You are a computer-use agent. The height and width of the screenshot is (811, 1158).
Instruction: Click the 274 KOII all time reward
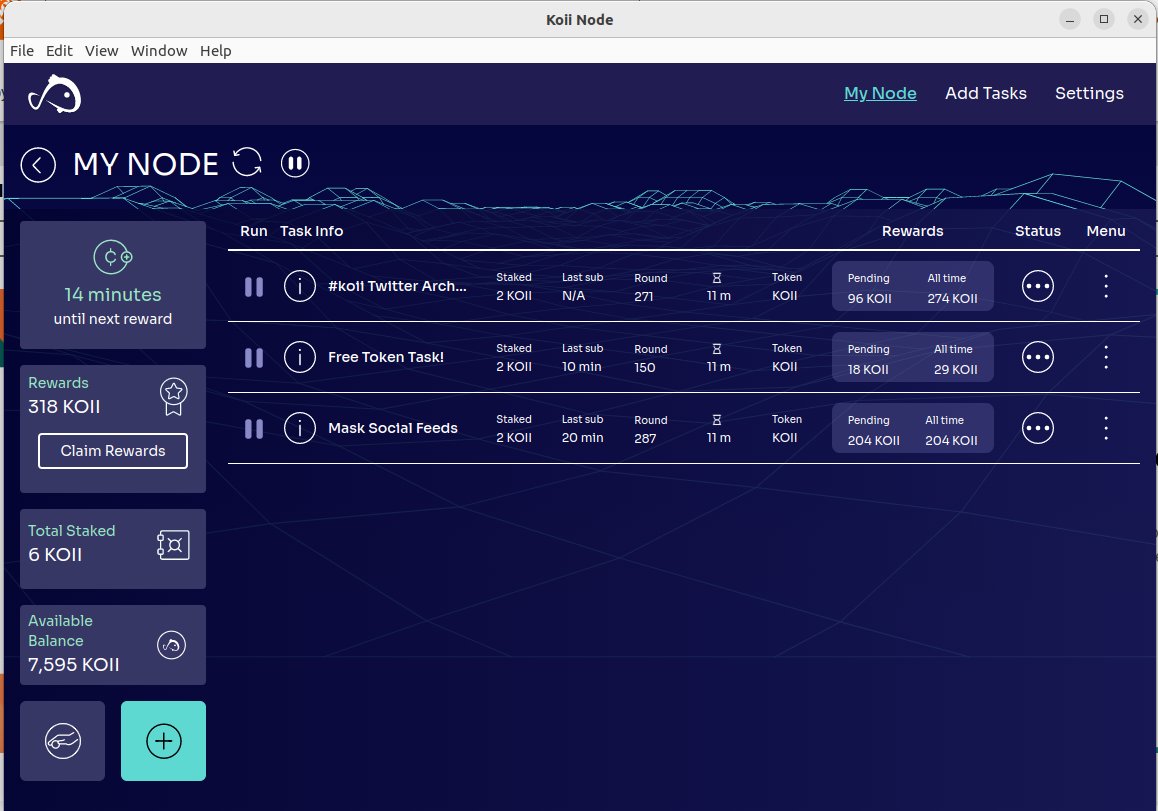coord(952,298)
